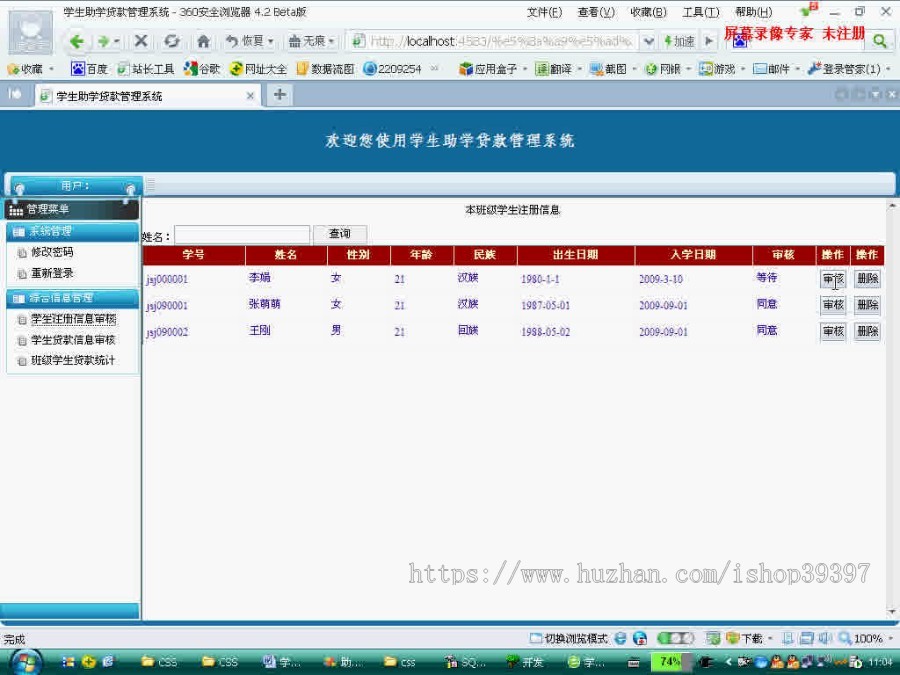Click the 加速 accelerate button
The height and width of the screenshot is (675, 900).
679,41
